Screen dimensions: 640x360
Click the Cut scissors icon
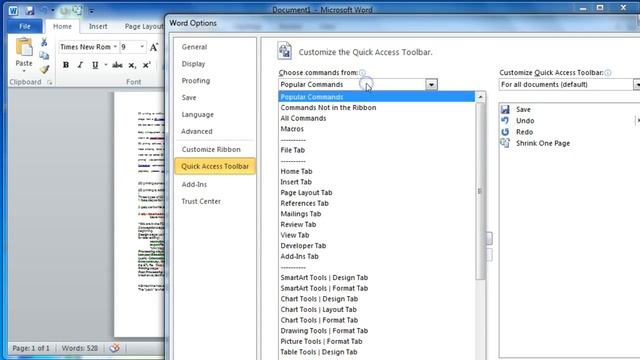pyautogui.click(x=44, y=42)
